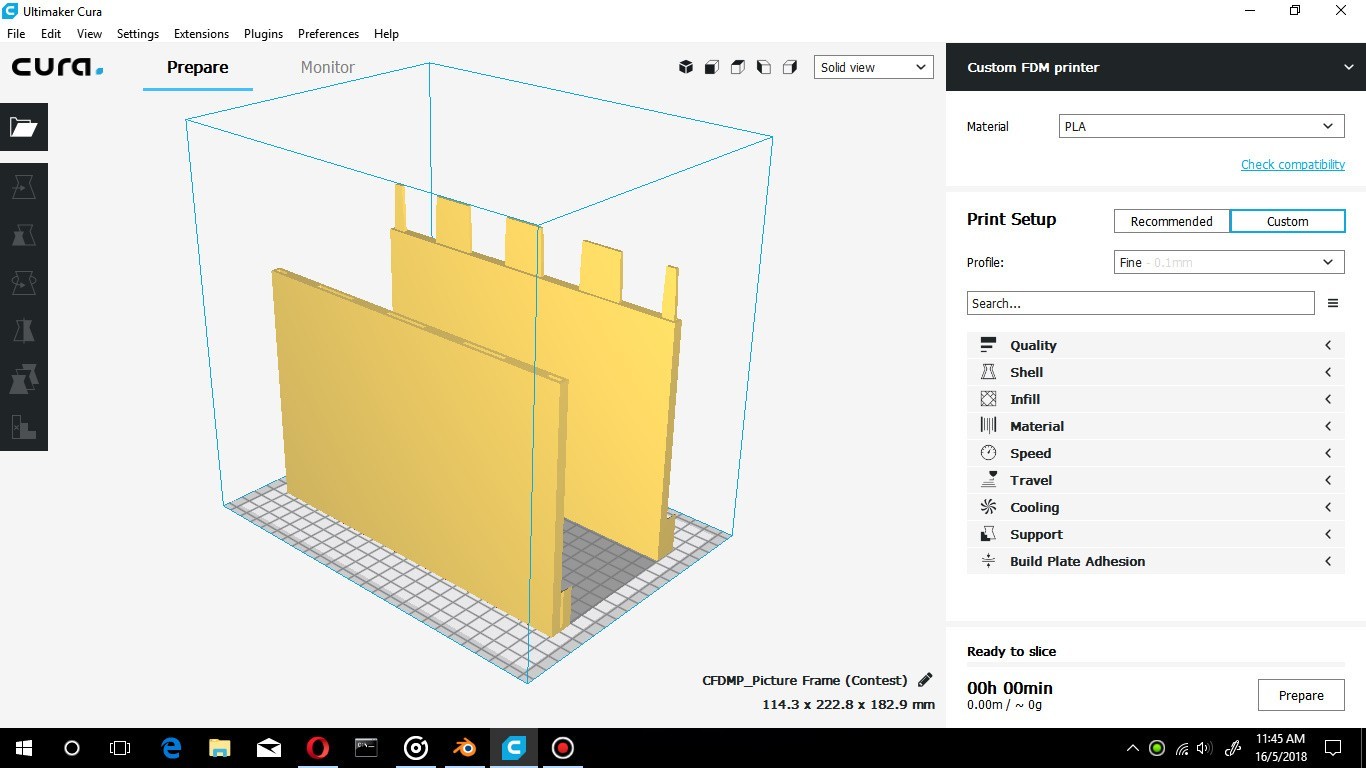Click the Prepare slice button
This screenshot has height=768, width=1366.
[1301, 695]
